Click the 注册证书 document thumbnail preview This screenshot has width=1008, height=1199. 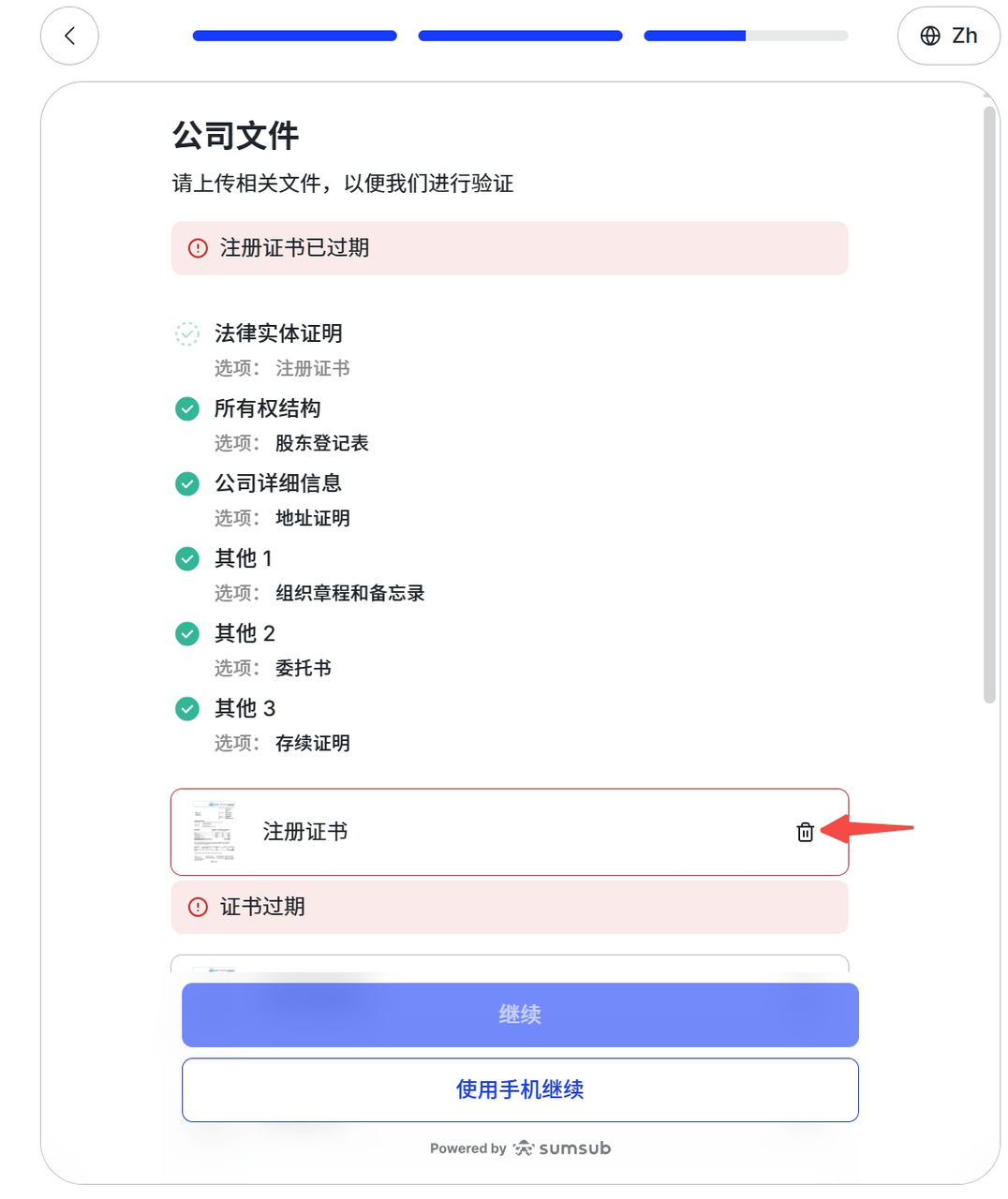click(x=214, y=831)
